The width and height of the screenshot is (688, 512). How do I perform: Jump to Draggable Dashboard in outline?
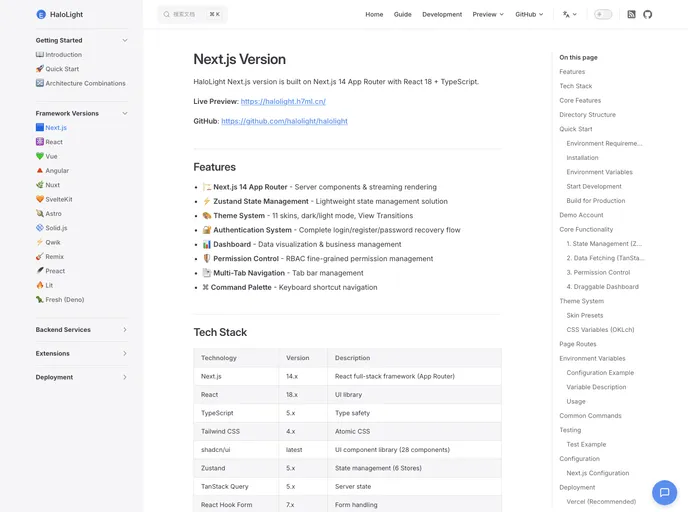(x=602, y=287)
